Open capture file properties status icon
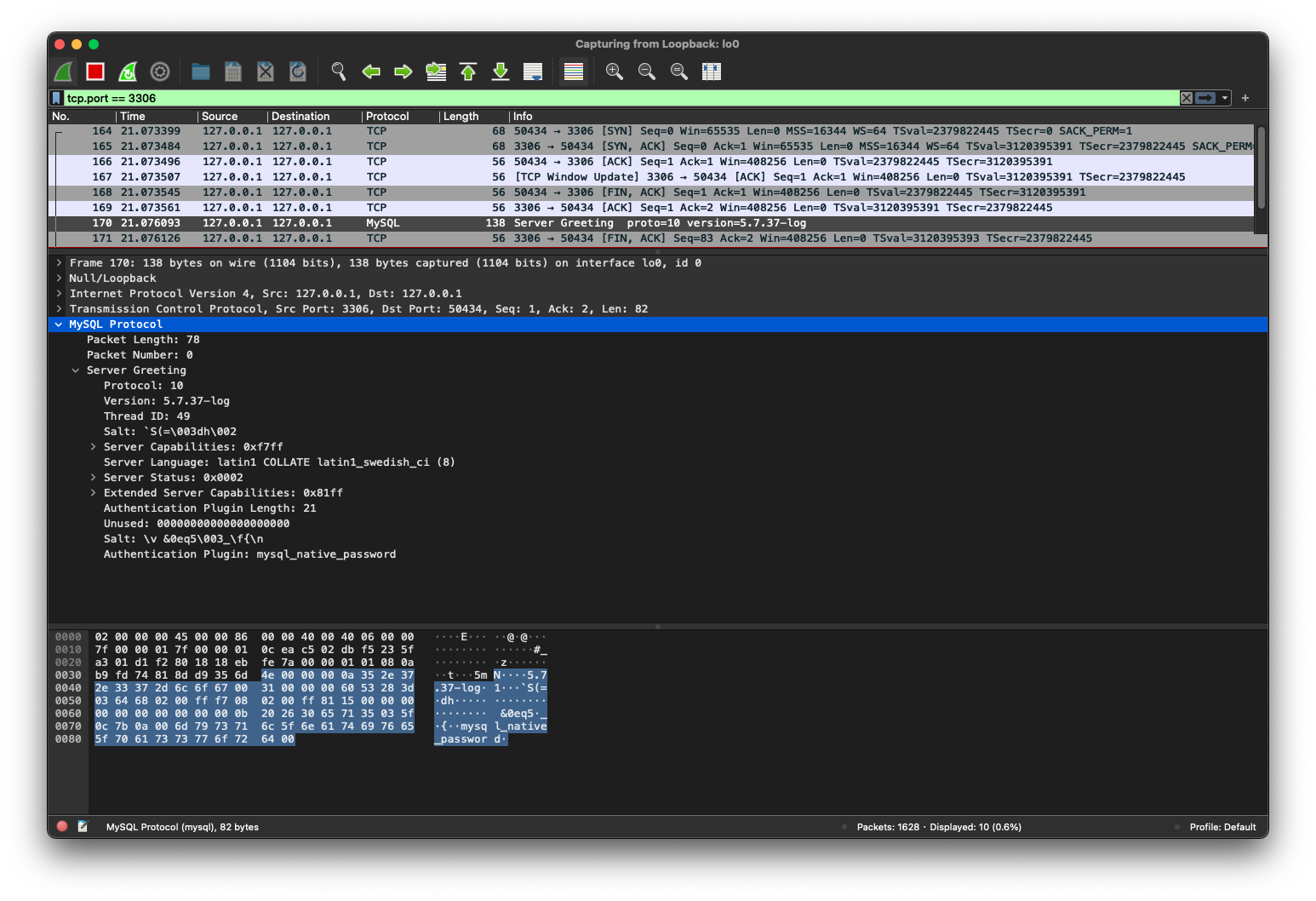This screenshot has height=901, width=1316. [83, 827]
